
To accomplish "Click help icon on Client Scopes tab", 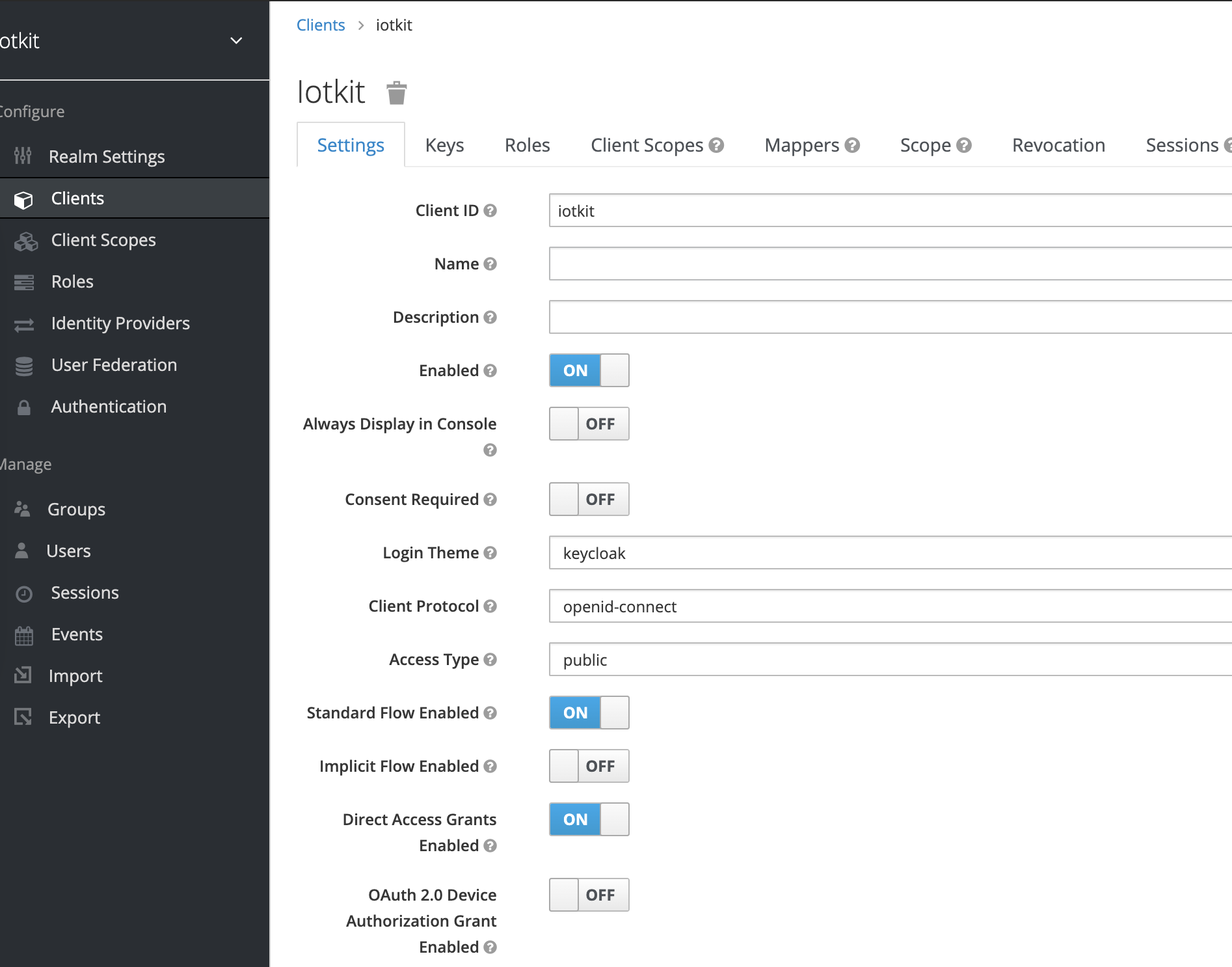I will click(x=716, y=145).
